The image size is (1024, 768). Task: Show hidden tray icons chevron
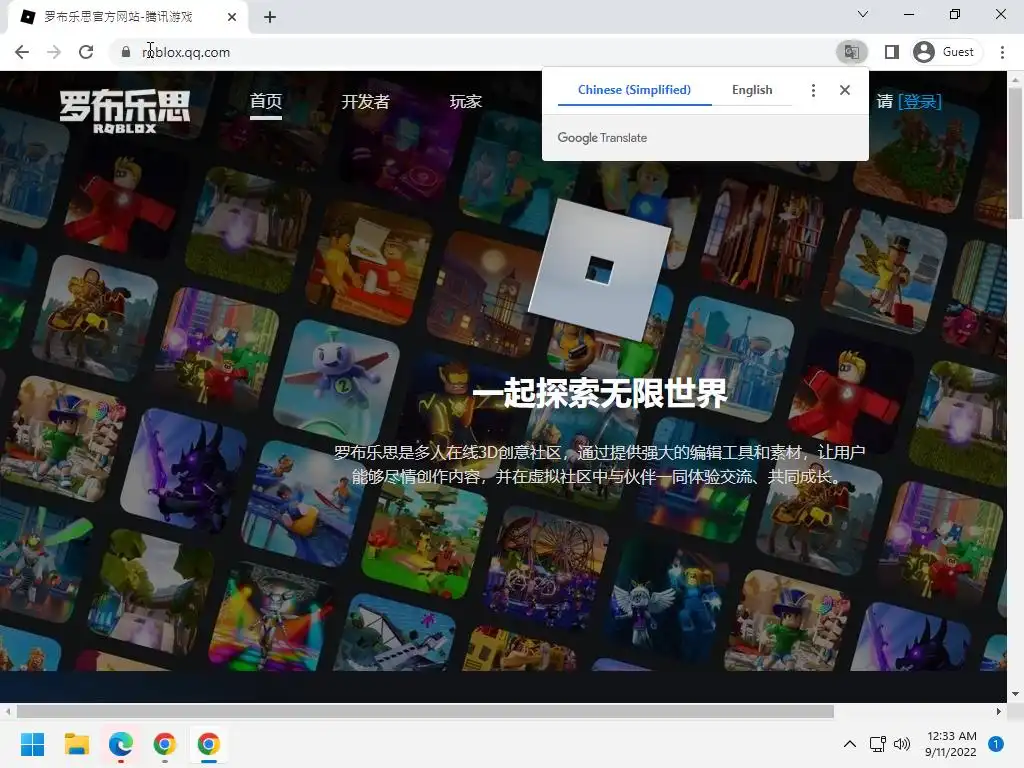pos(850,744)
